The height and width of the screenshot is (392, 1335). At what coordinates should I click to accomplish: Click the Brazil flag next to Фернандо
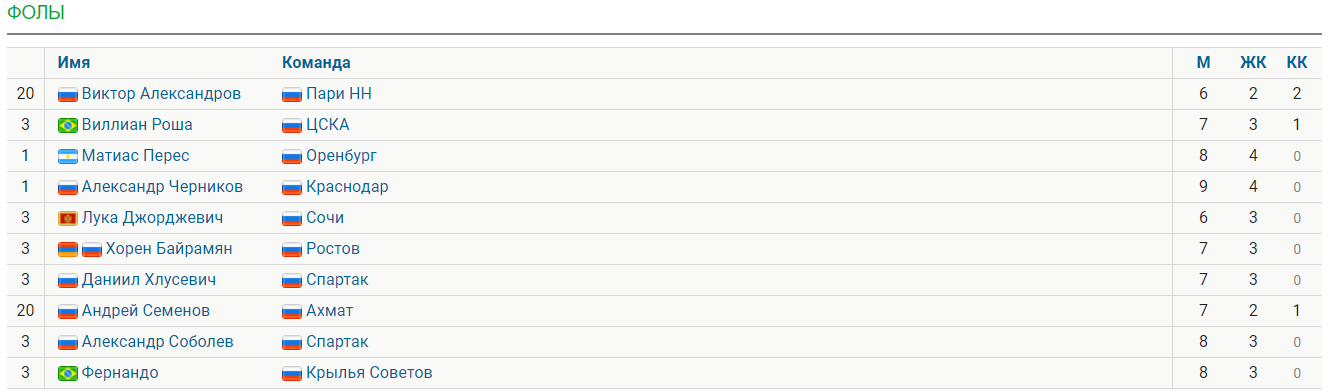pyautogui.click(x=68, y=374)
